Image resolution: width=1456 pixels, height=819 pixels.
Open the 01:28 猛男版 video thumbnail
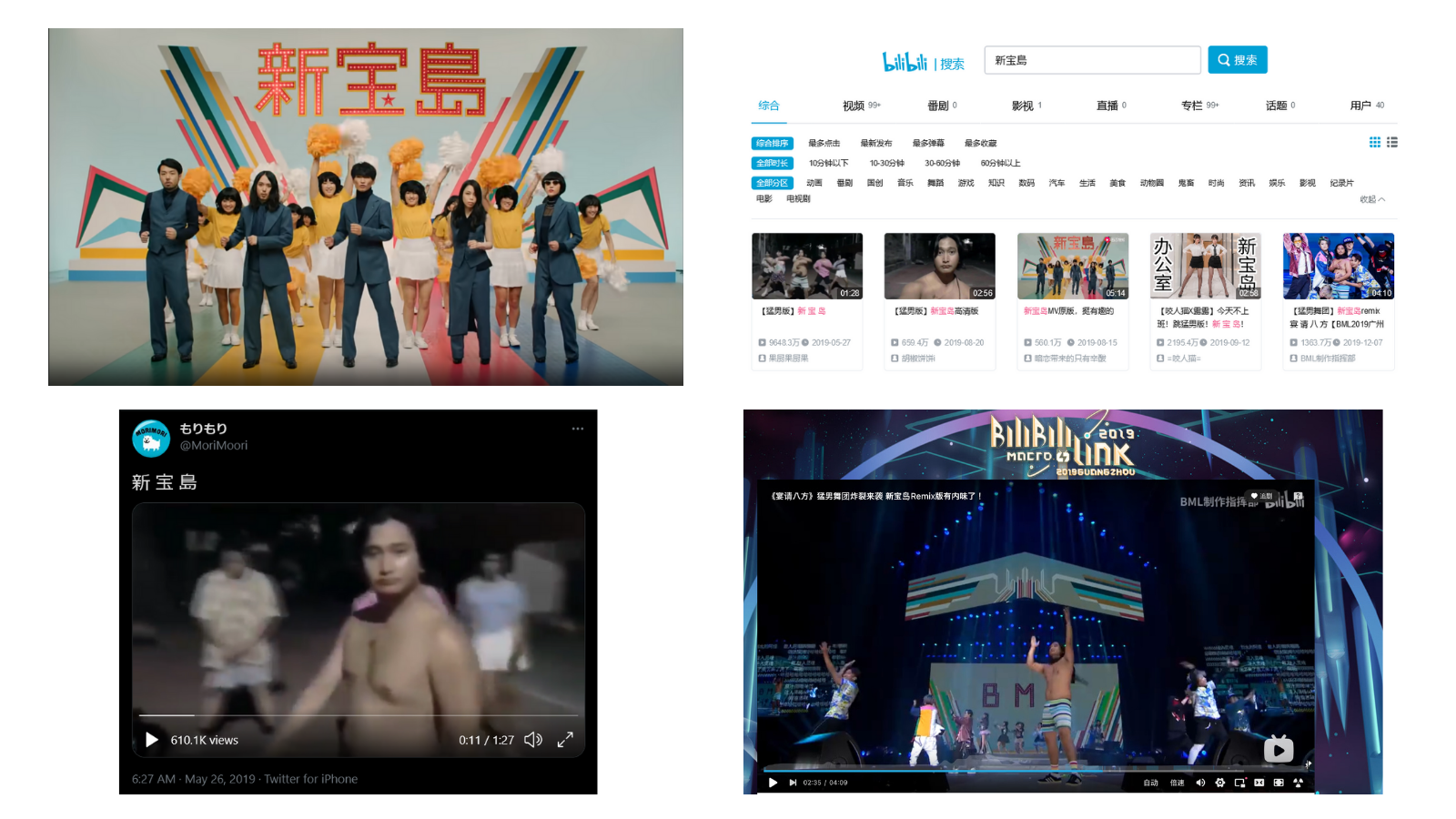click(807, 266)
